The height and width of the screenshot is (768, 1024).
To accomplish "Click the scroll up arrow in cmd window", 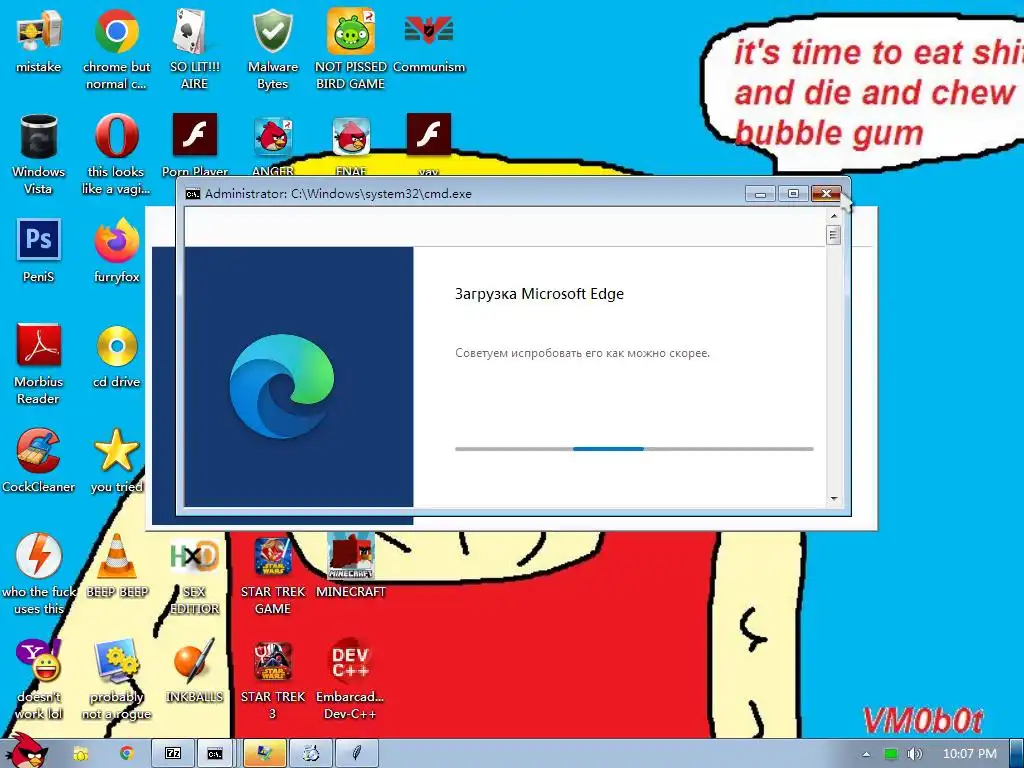I will coord(833,216).
